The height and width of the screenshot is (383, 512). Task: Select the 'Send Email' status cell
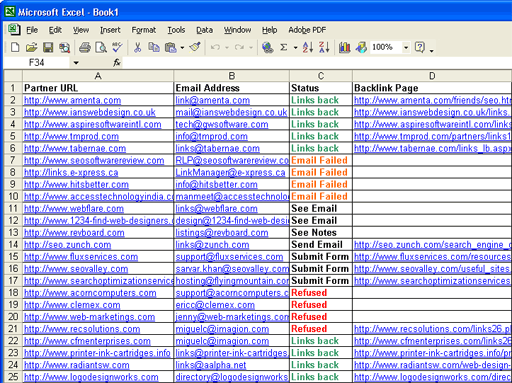[x=321, y=244]
